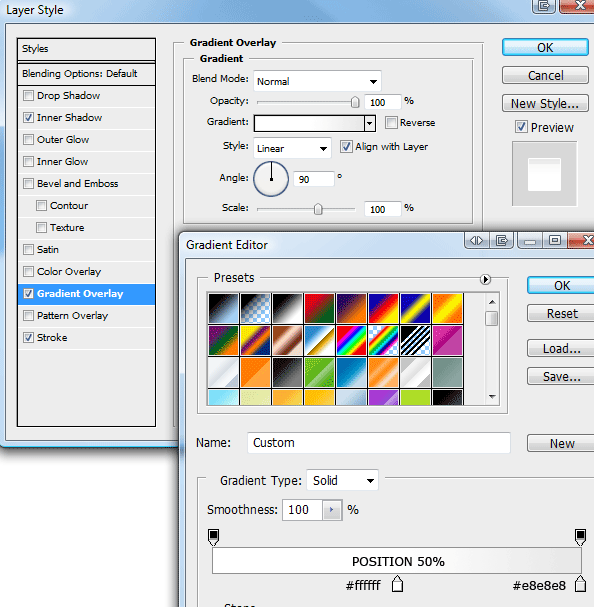Open Blending Options: Default entry
The width and height of the screenshot is (594, 607).
tap(86, 74)
